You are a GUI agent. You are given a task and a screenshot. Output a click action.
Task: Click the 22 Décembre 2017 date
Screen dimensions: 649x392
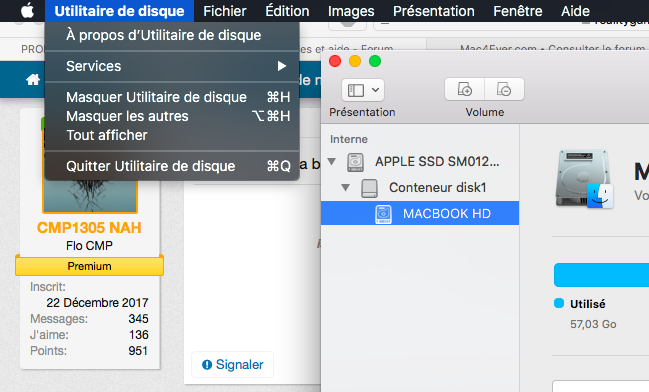click(x=97, y=303)
